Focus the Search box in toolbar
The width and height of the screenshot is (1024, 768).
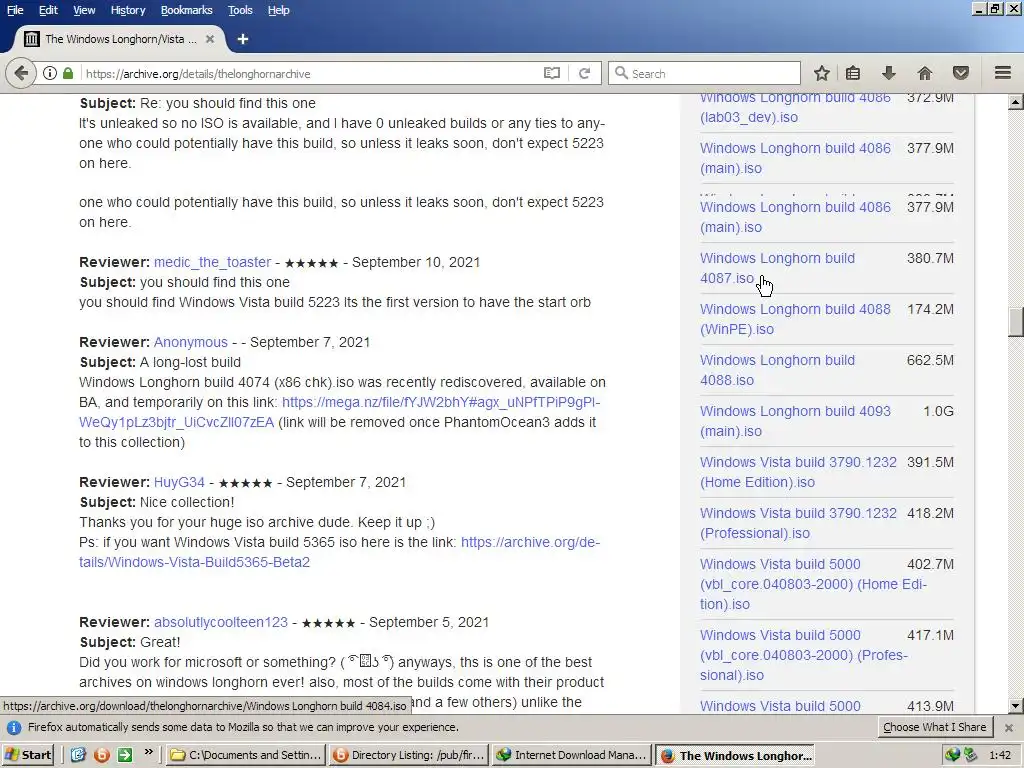(x=704, y=73)
